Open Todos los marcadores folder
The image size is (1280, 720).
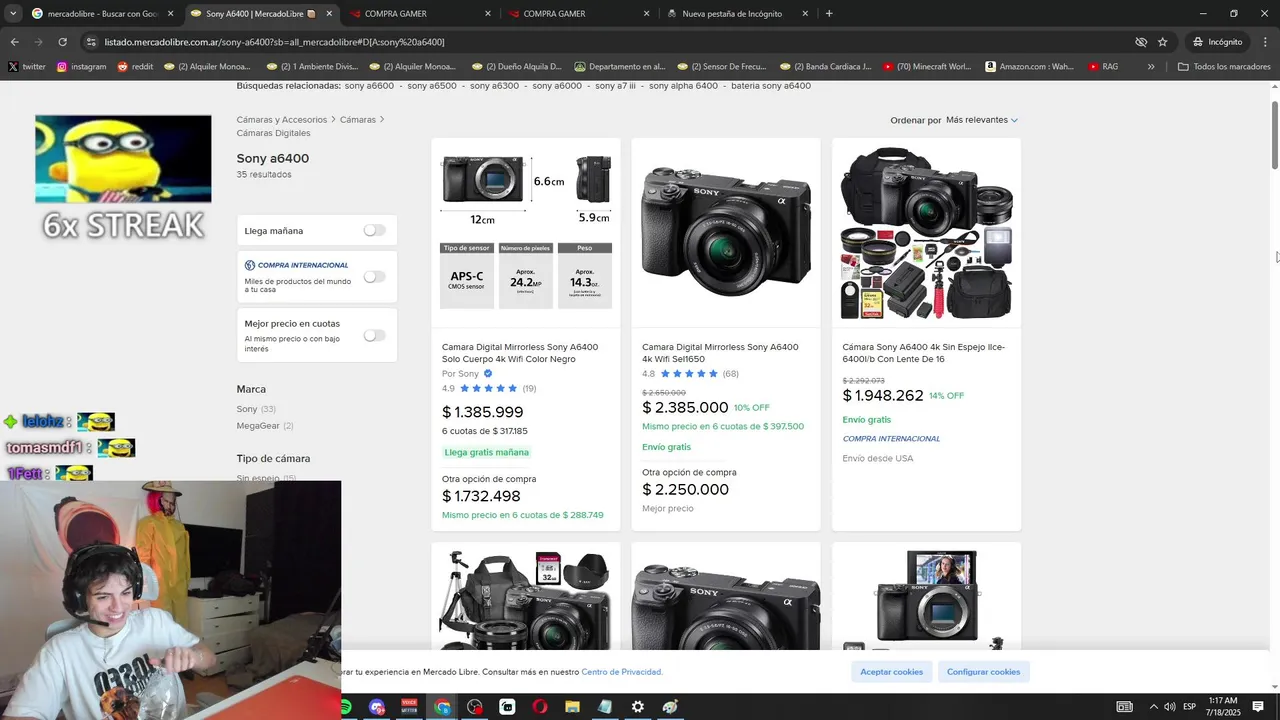tap(1224, 67)
